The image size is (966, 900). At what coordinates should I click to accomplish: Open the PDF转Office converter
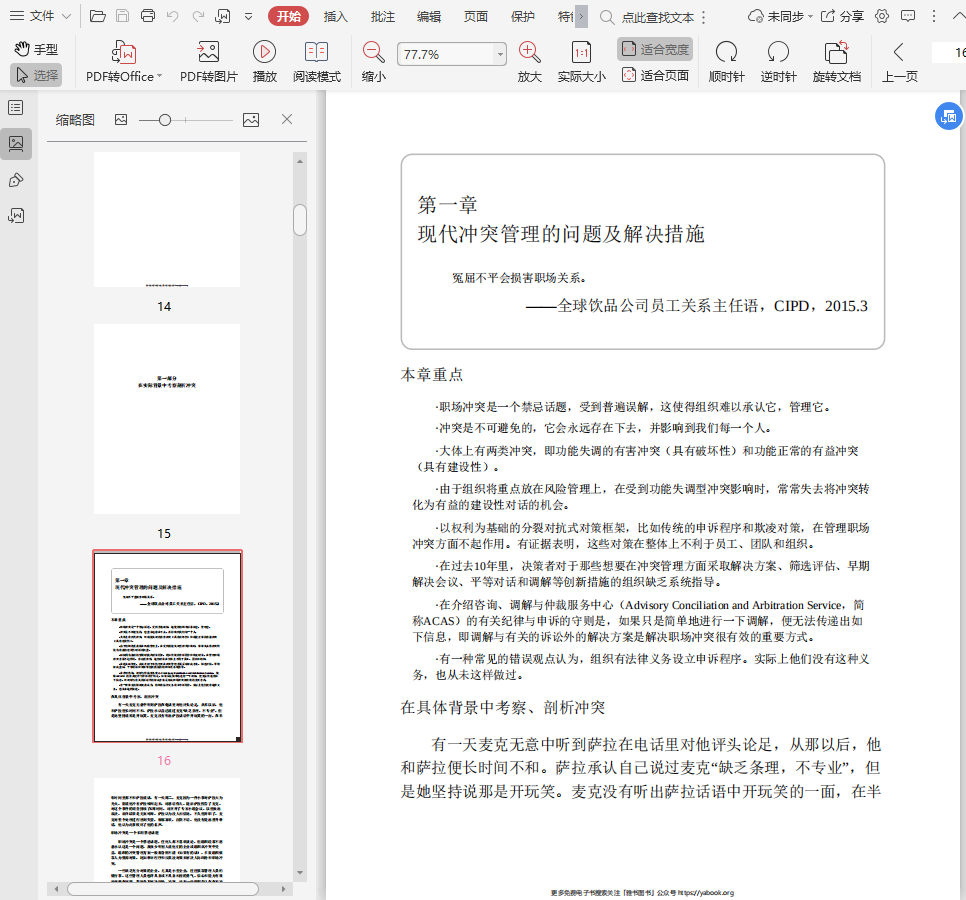click(124, 61)
